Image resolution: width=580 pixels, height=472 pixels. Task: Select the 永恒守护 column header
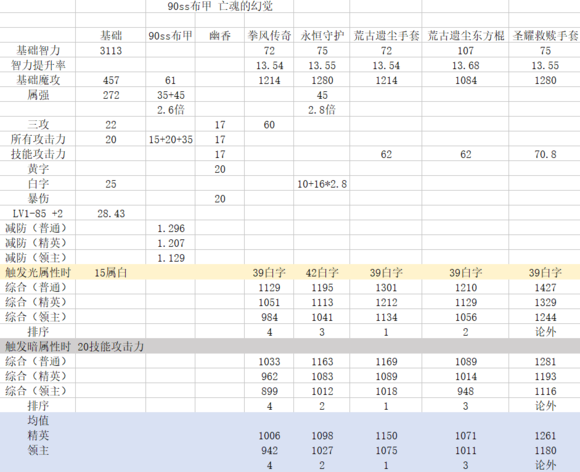322,36
